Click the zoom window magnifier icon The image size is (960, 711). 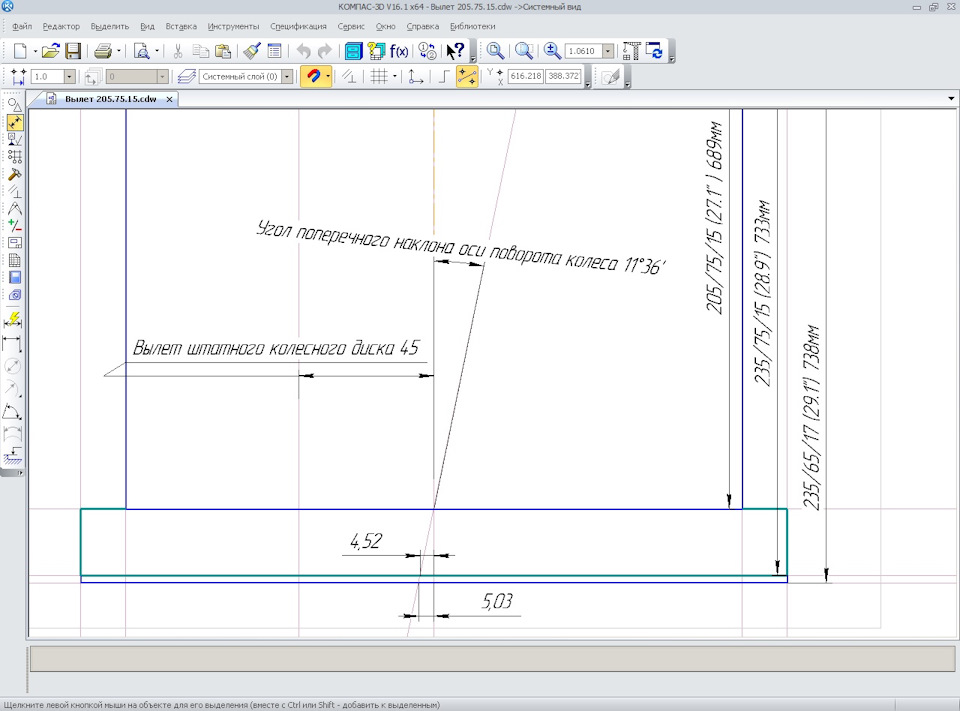click(x=495, y=51)
